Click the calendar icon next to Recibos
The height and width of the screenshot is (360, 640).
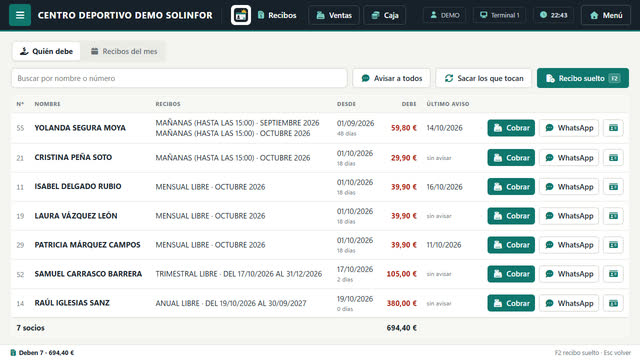point(241,15)
